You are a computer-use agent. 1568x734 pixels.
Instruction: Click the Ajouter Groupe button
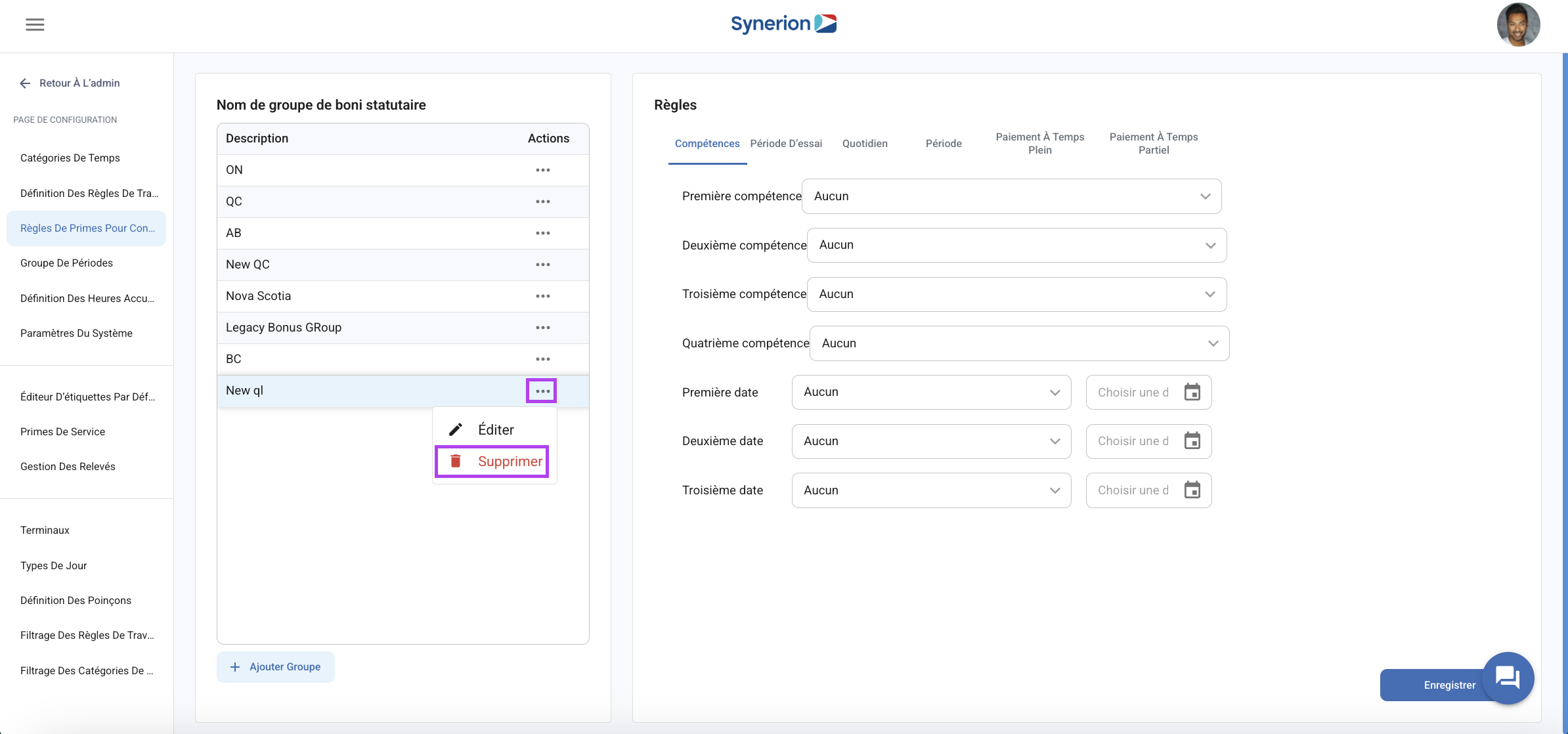click(x=276, y=667)
